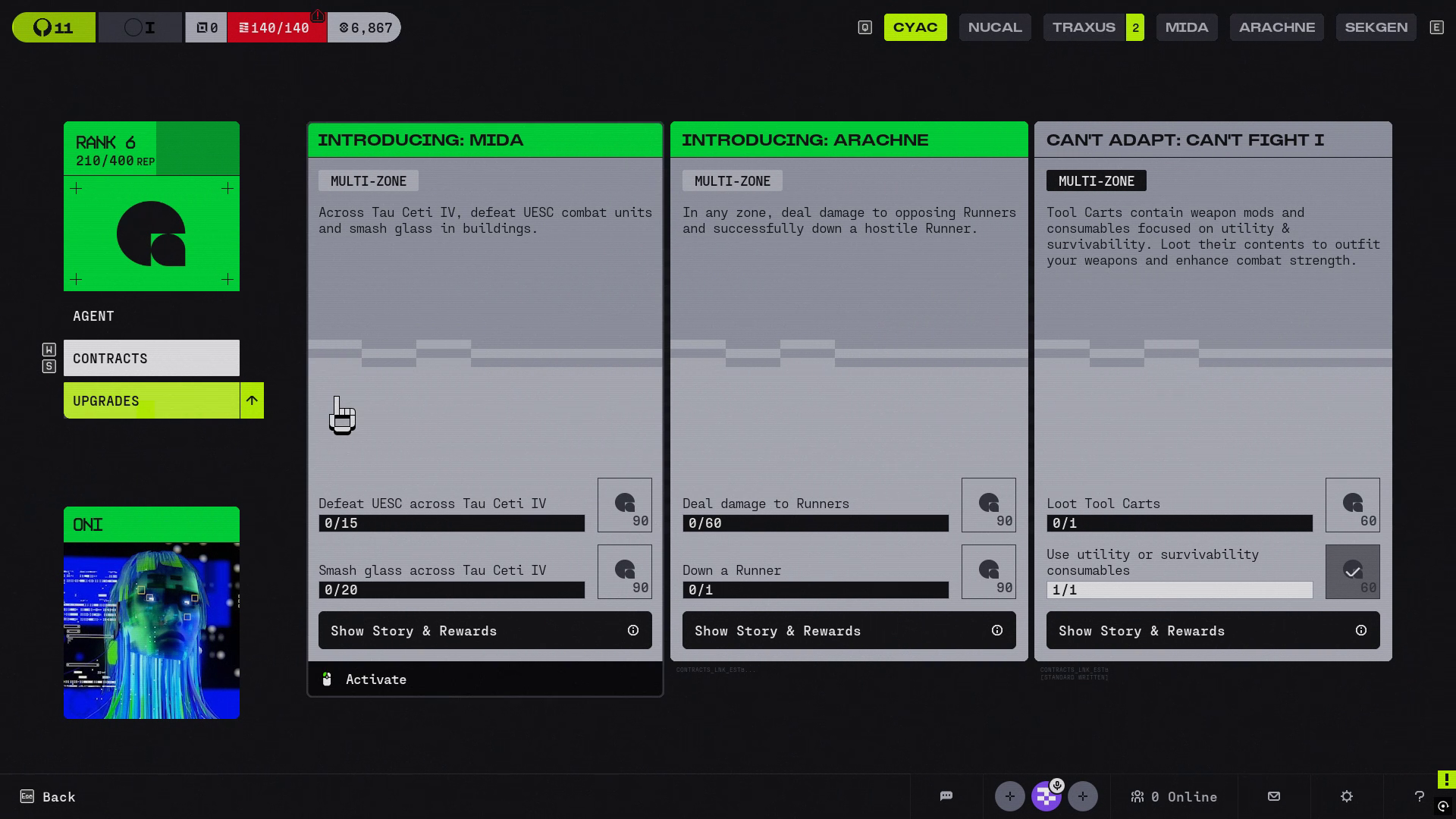This screenshot has height=819, width=1456.
Task: Expand Story & Rewards for Introducing: MIDA
Action: point(485,631)
